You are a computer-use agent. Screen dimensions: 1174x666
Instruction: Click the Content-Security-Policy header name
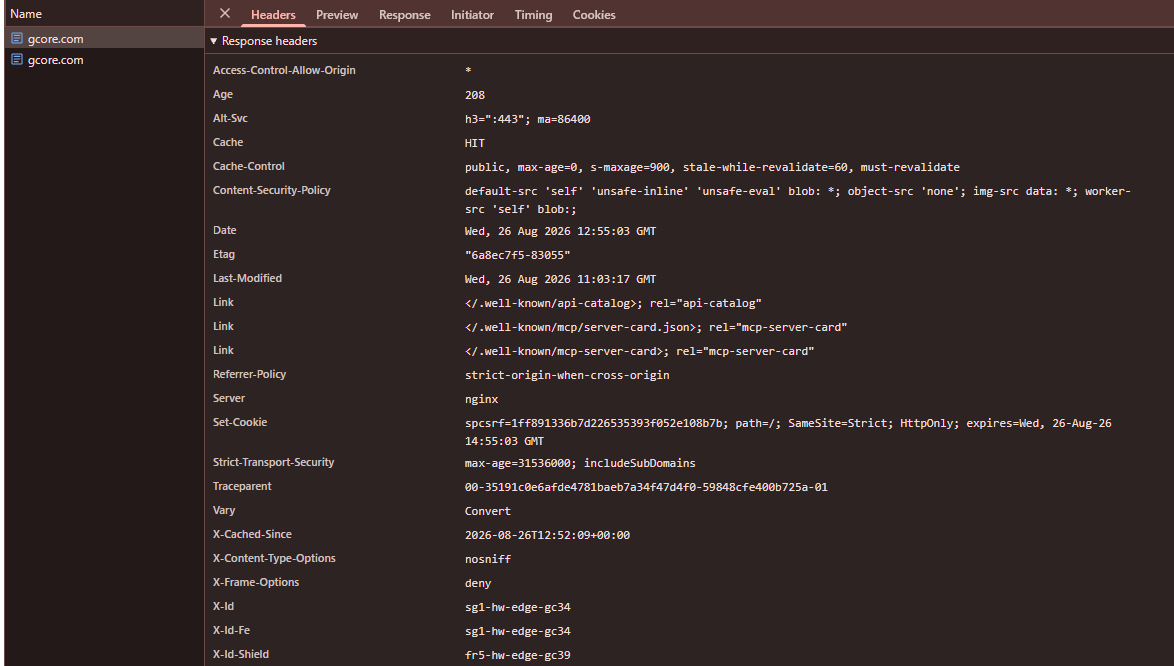click(x=272, y=190)
